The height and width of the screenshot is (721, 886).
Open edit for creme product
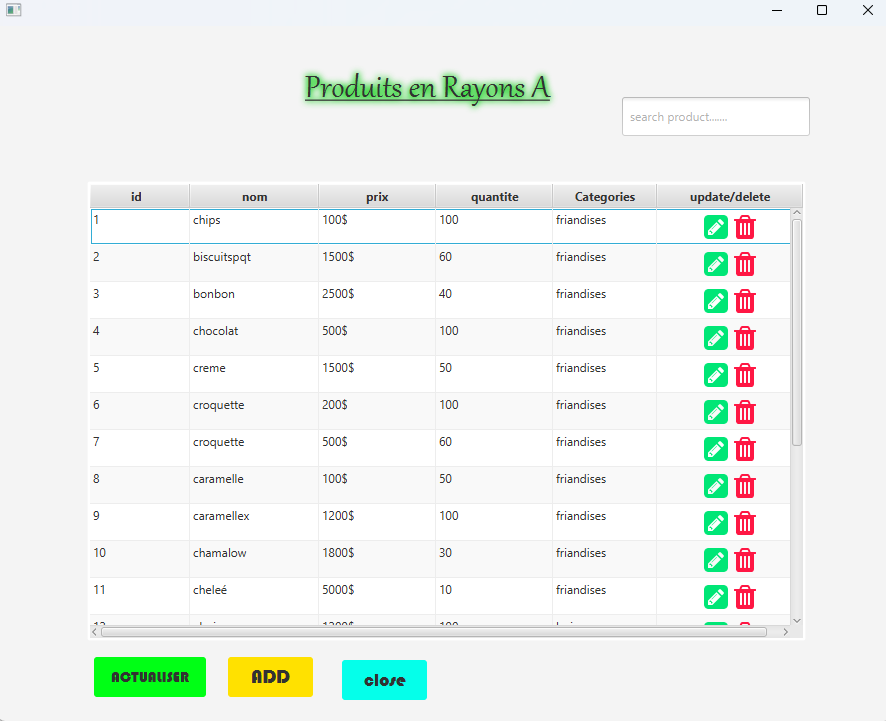715,375
